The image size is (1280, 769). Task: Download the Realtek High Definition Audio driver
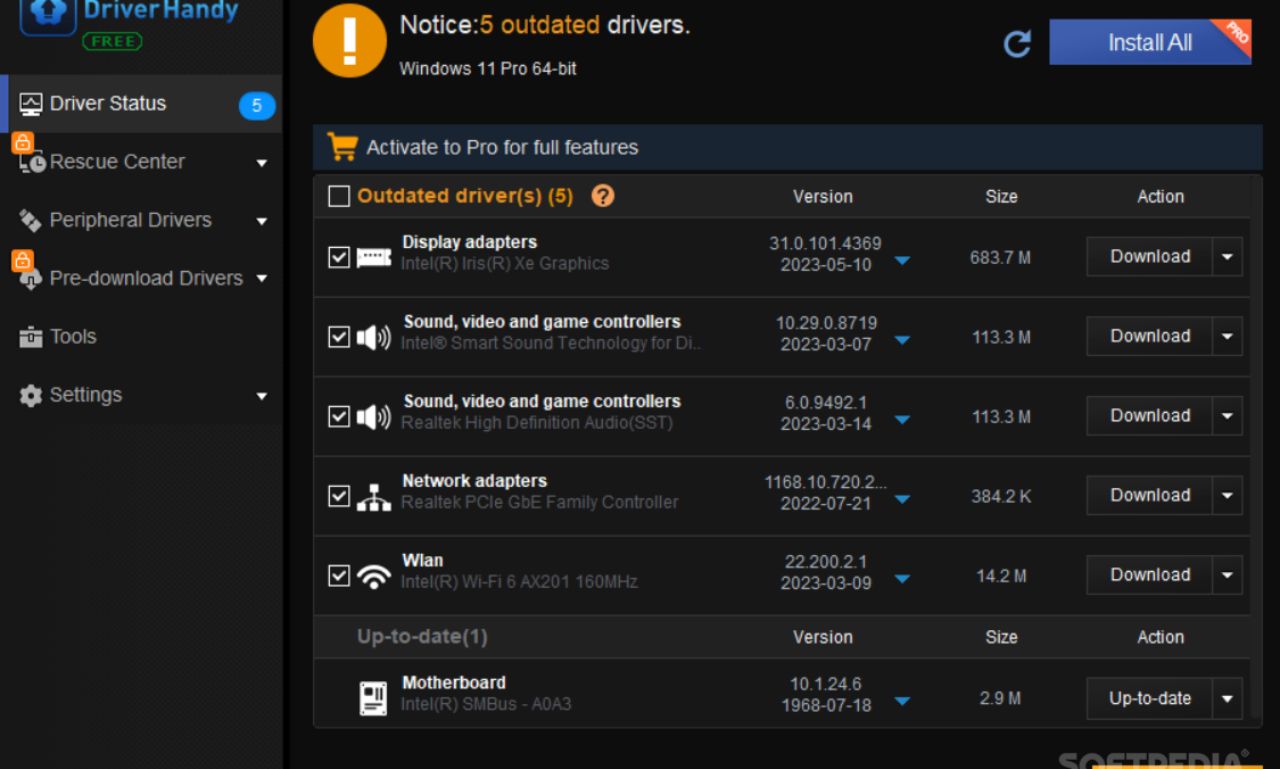click(x=1150, y=416)
